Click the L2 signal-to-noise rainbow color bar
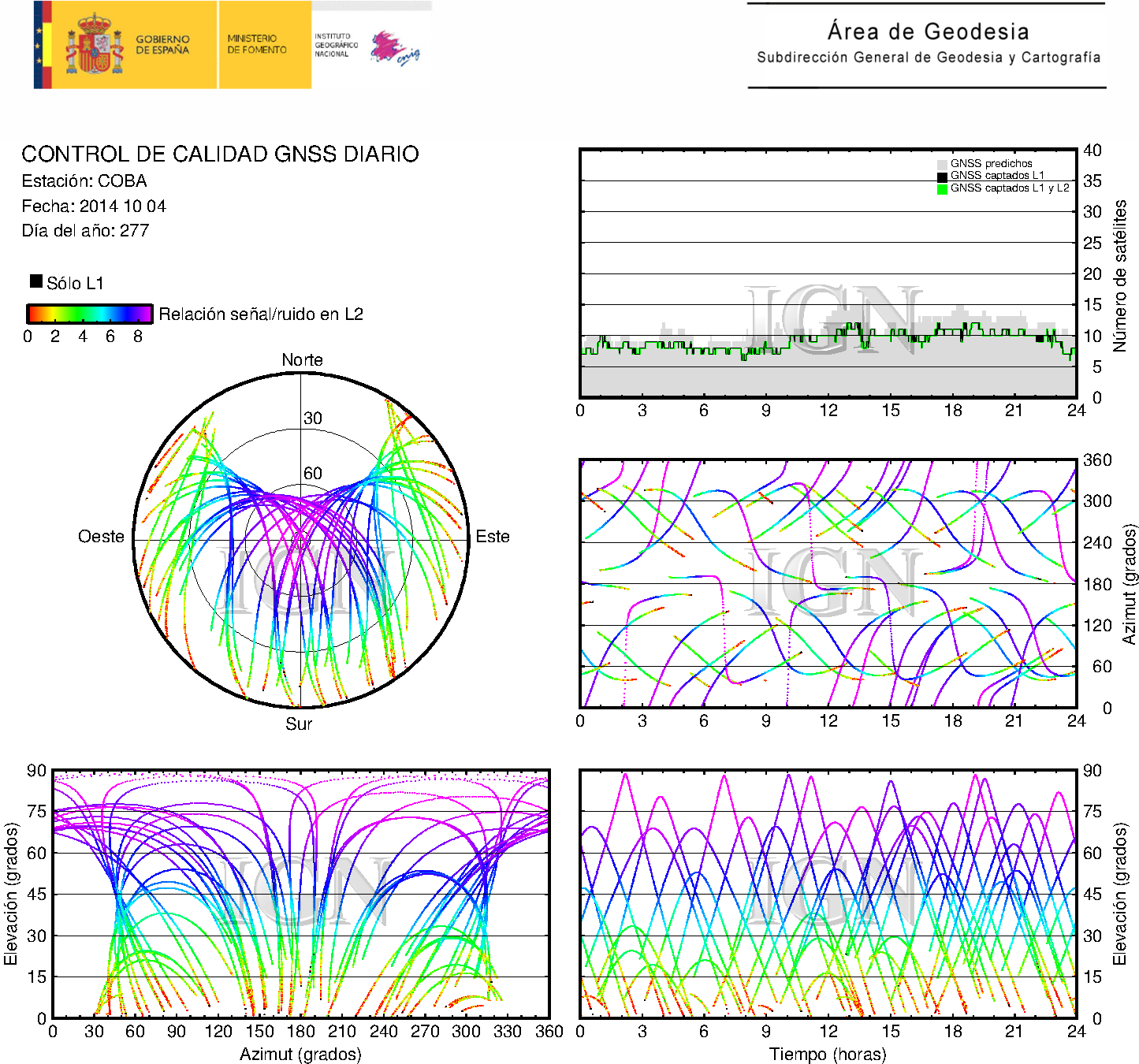Screen dimensions: 1139x1064 pos(89,314)
